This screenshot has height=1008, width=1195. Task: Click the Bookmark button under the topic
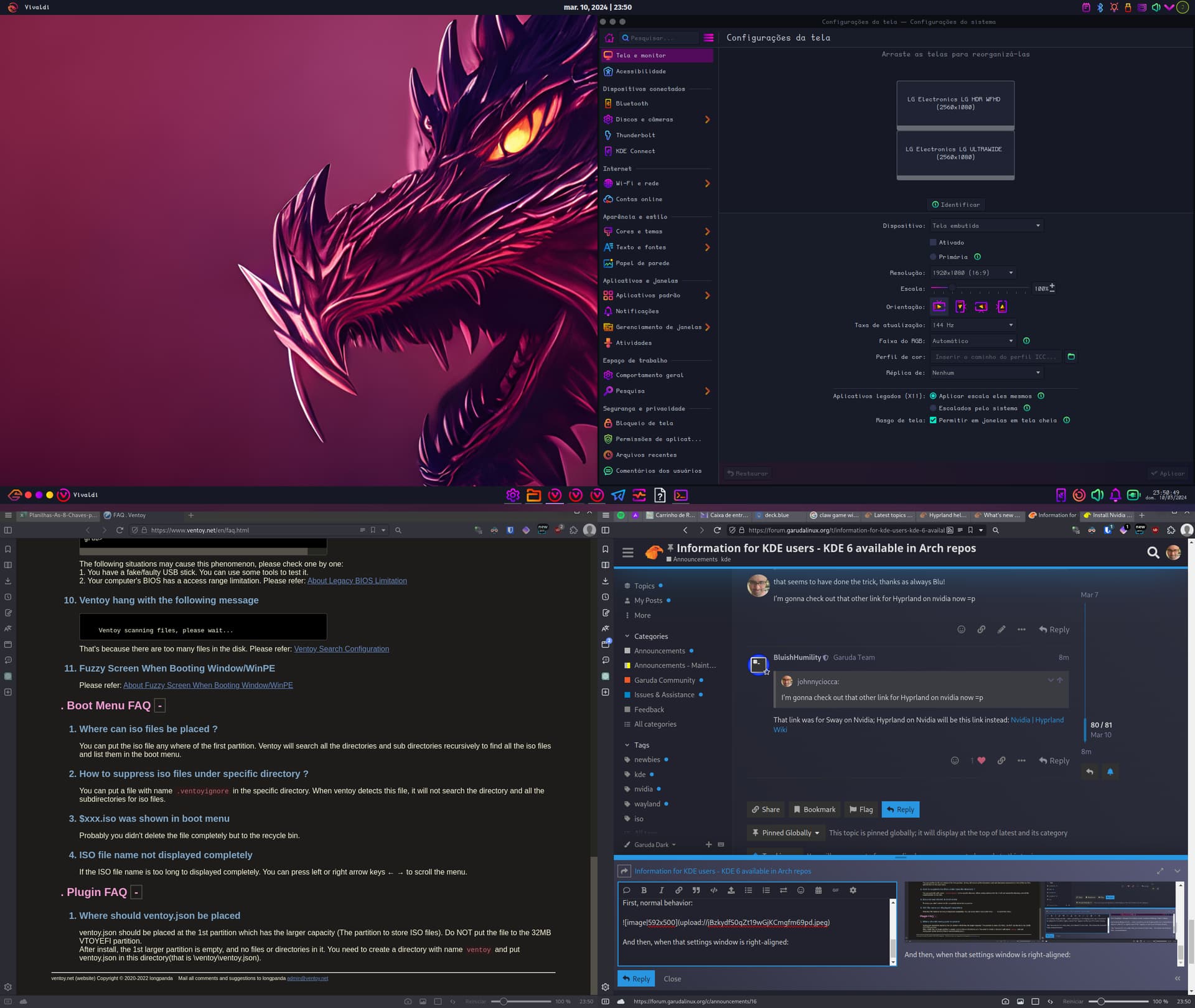tap(814, 810)
